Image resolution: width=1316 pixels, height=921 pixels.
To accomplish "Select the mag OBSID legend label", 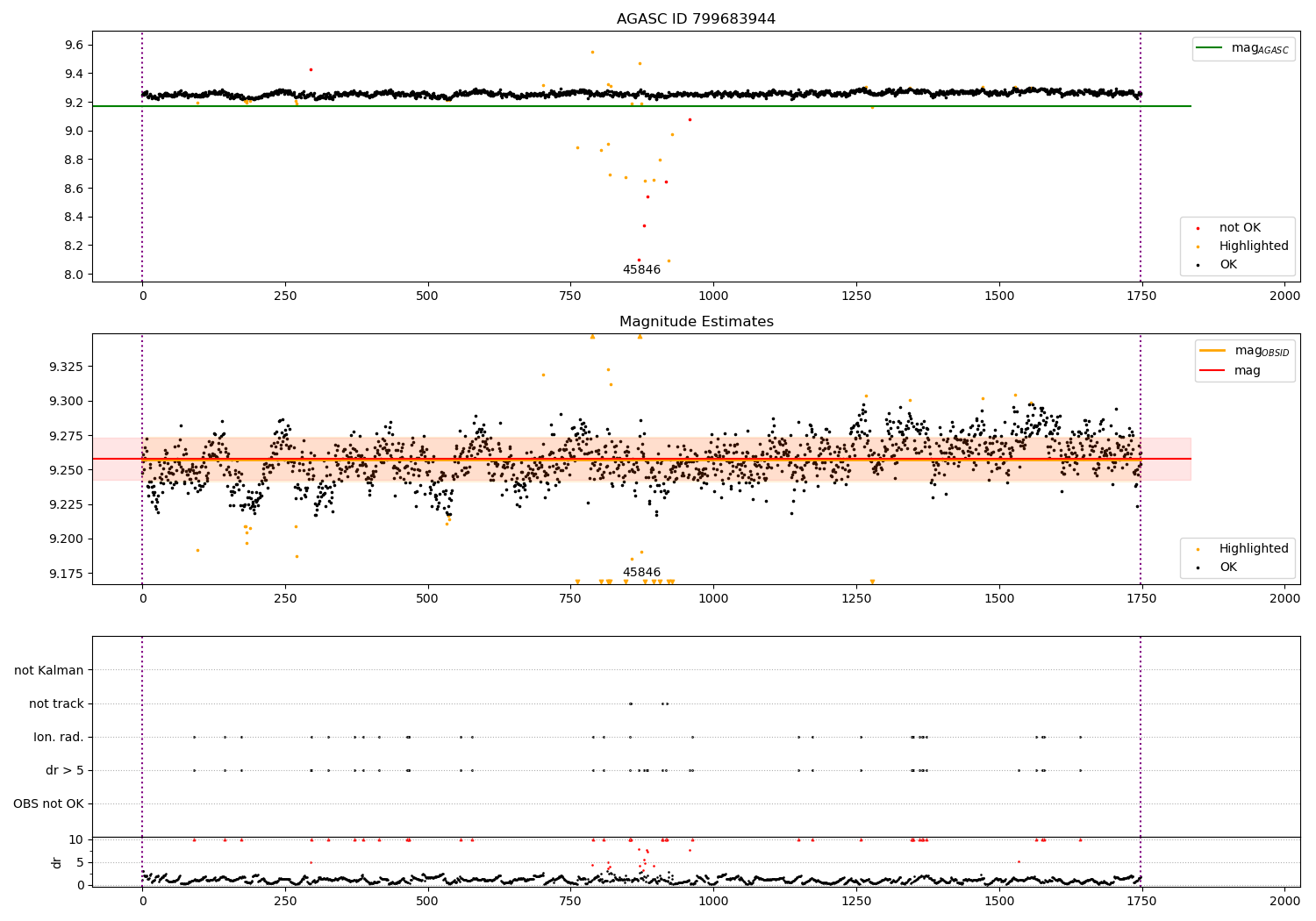I will point(1262,352).
